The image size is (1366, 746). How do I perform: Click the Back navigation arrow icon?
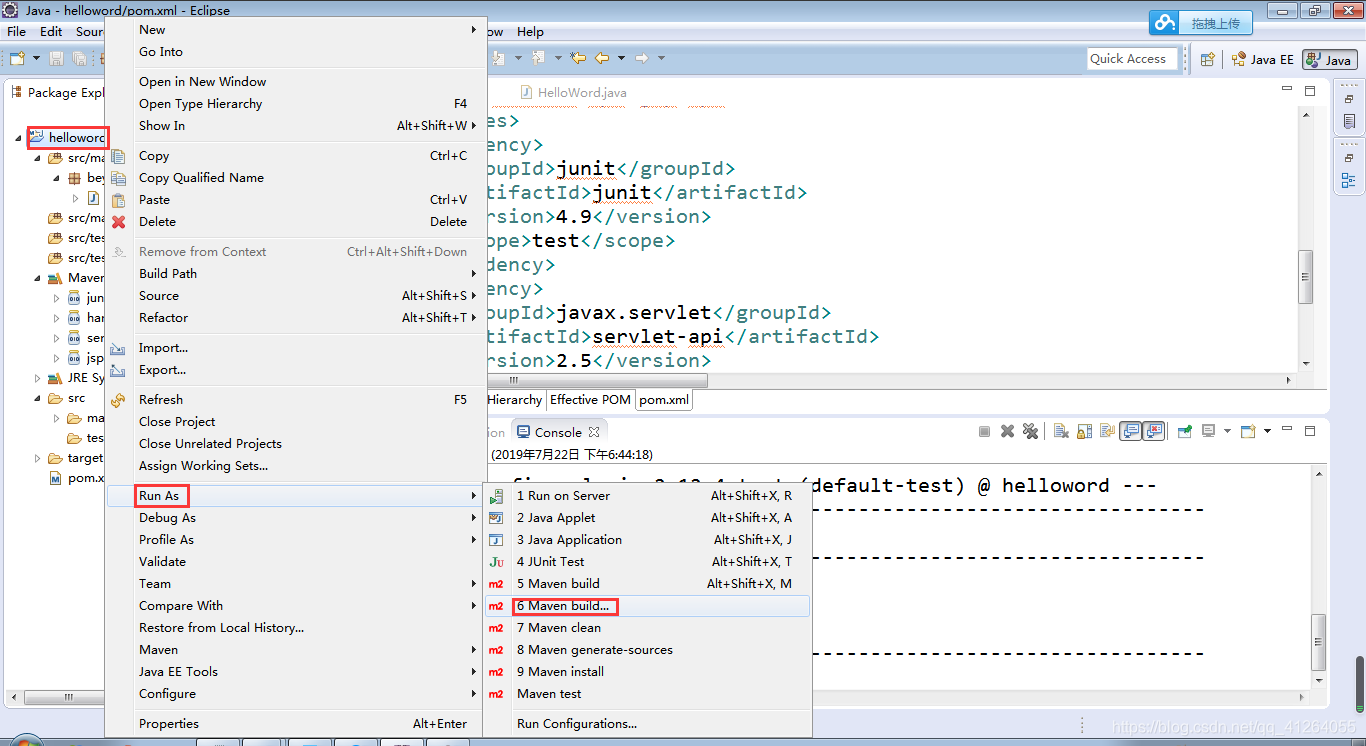602,58
